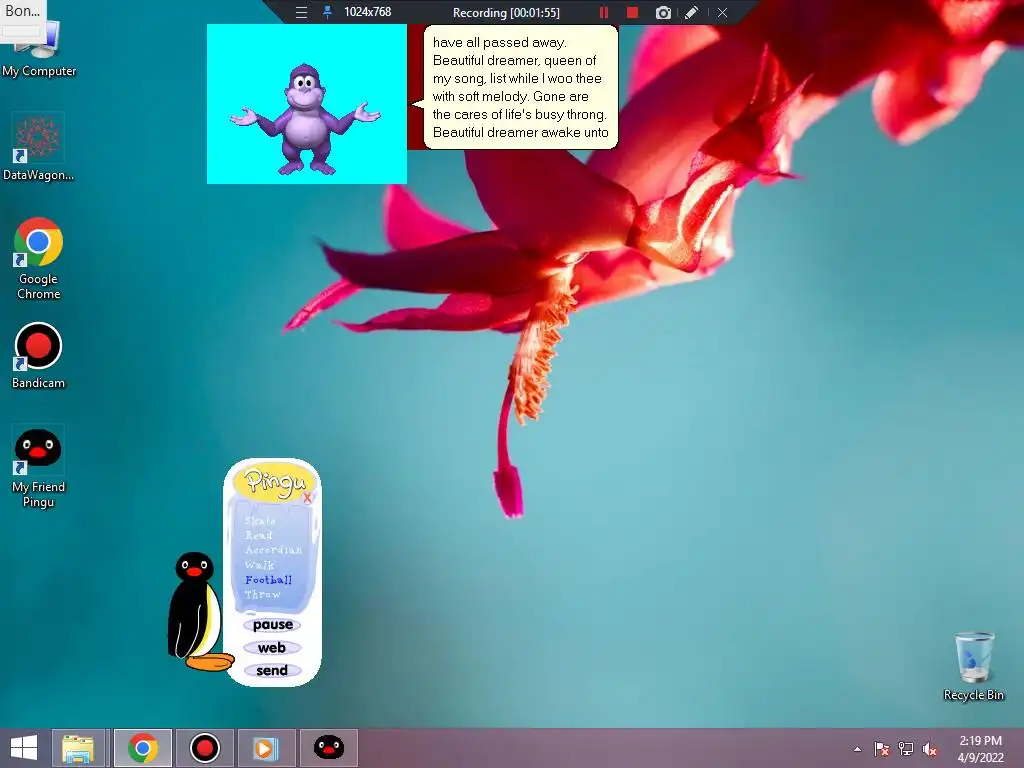1024x768 pixels.
Task: Choose Accordian in Pingu's menu
Action: [x=274, y=550]
